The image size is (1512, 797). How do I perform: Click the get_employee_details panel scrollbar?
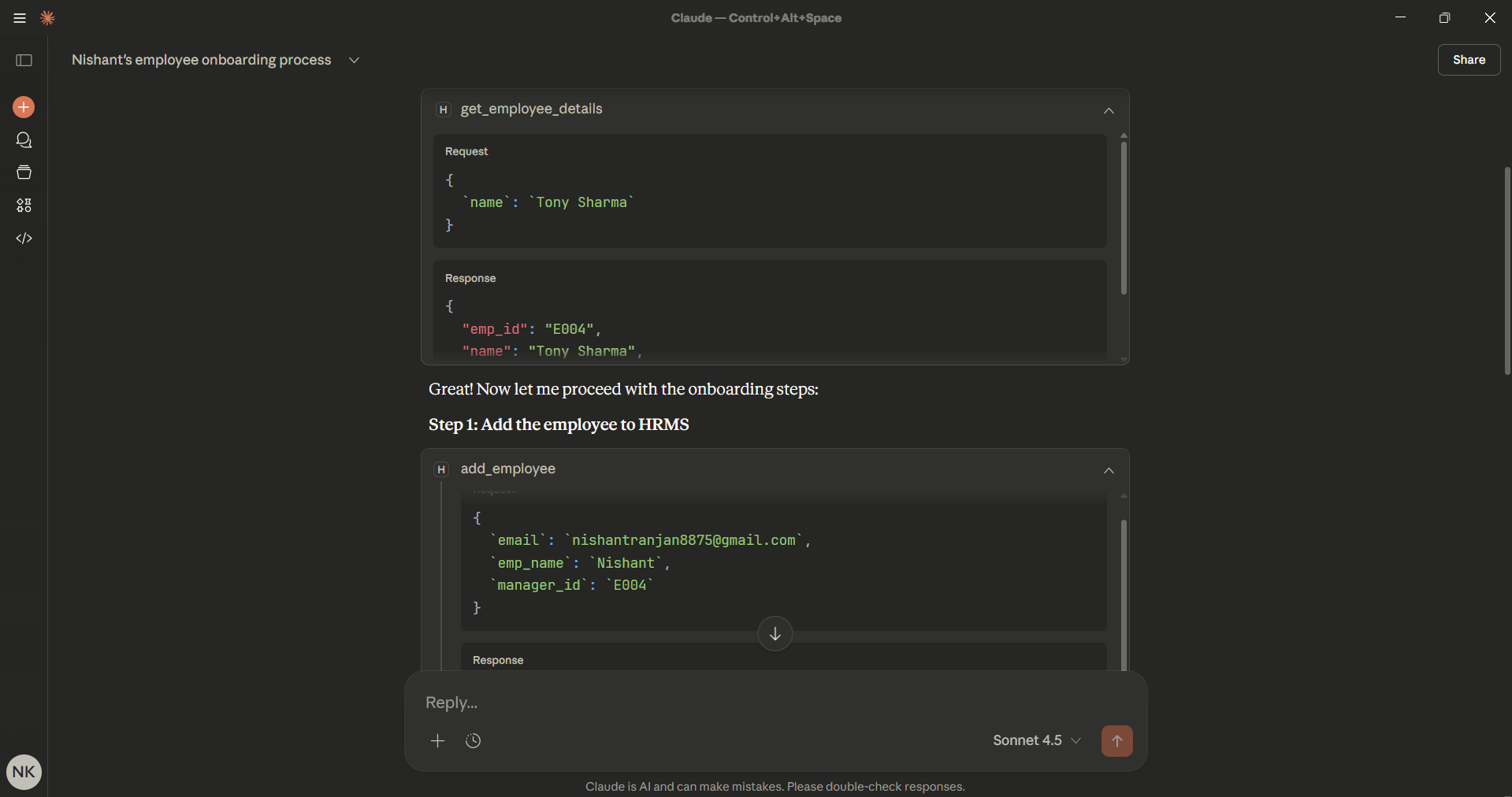pos(1124,218)
